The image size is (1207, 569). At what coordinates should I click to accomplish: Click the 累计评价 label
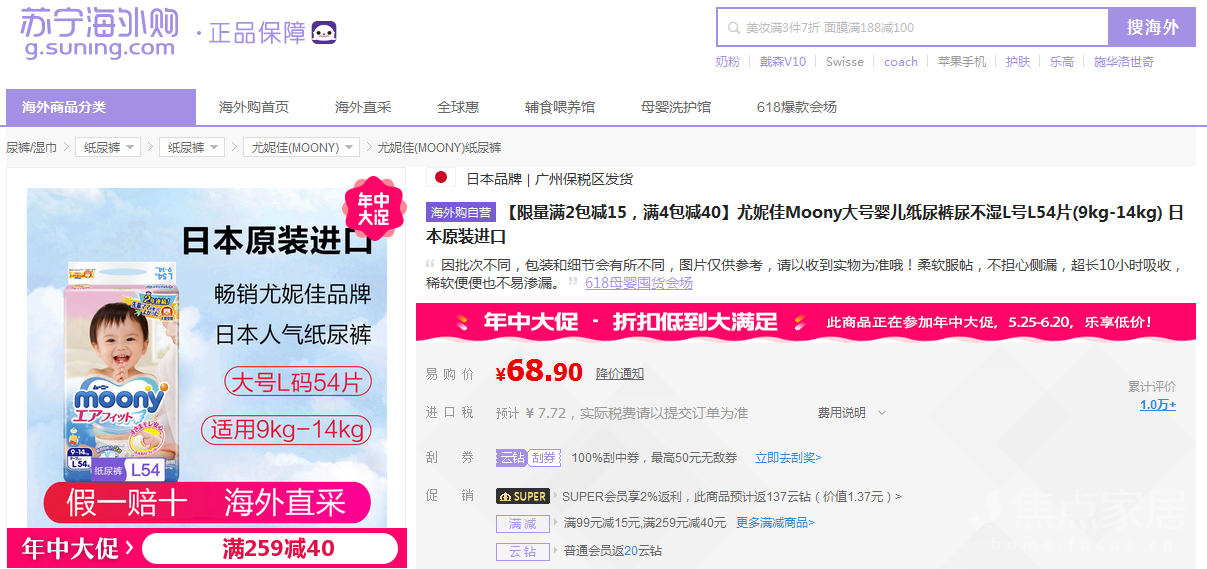click(x=1152, y=387)
